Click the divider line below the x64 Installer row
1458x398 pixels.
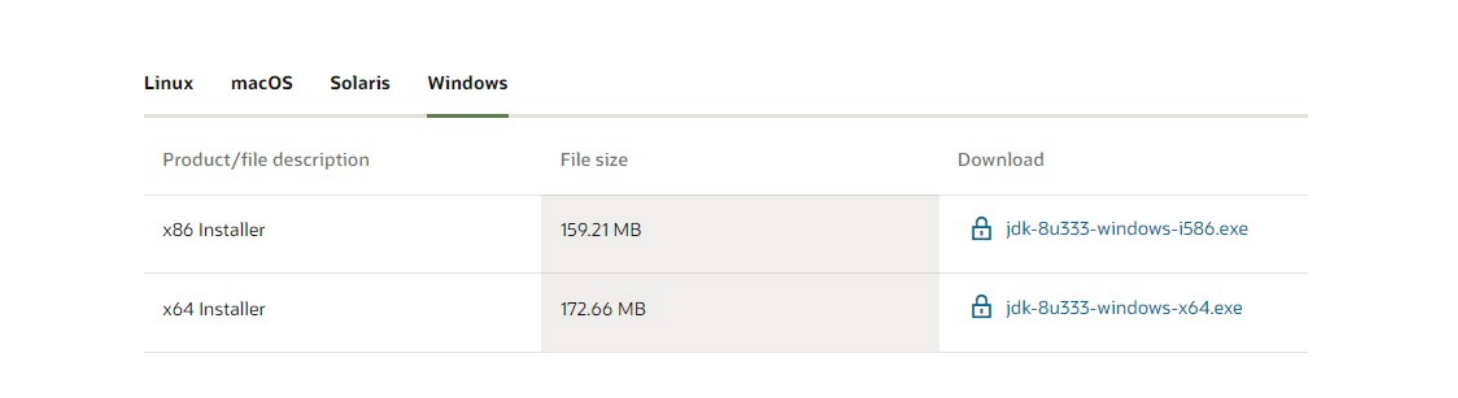tap(726, 352)
